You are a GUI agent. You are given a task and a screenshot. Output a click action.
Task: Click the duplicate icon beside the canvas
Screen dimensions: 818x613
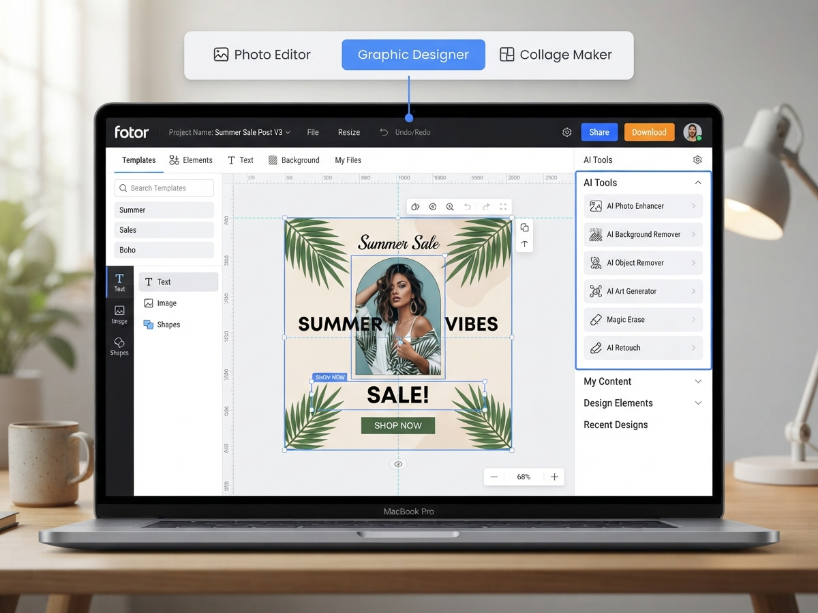pyautogui.click(x=524, y=227)
